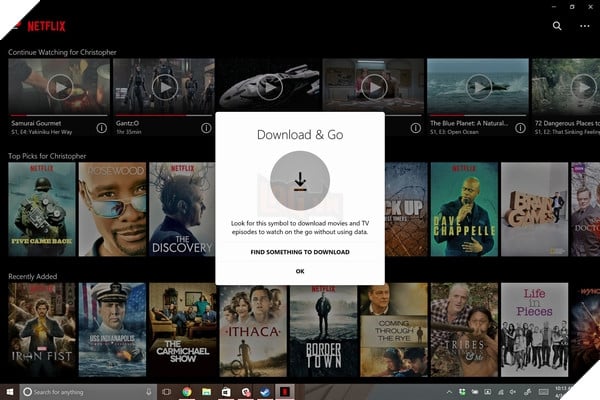Play Gantz:O from Continue Watching

click(x=165, y=87)
